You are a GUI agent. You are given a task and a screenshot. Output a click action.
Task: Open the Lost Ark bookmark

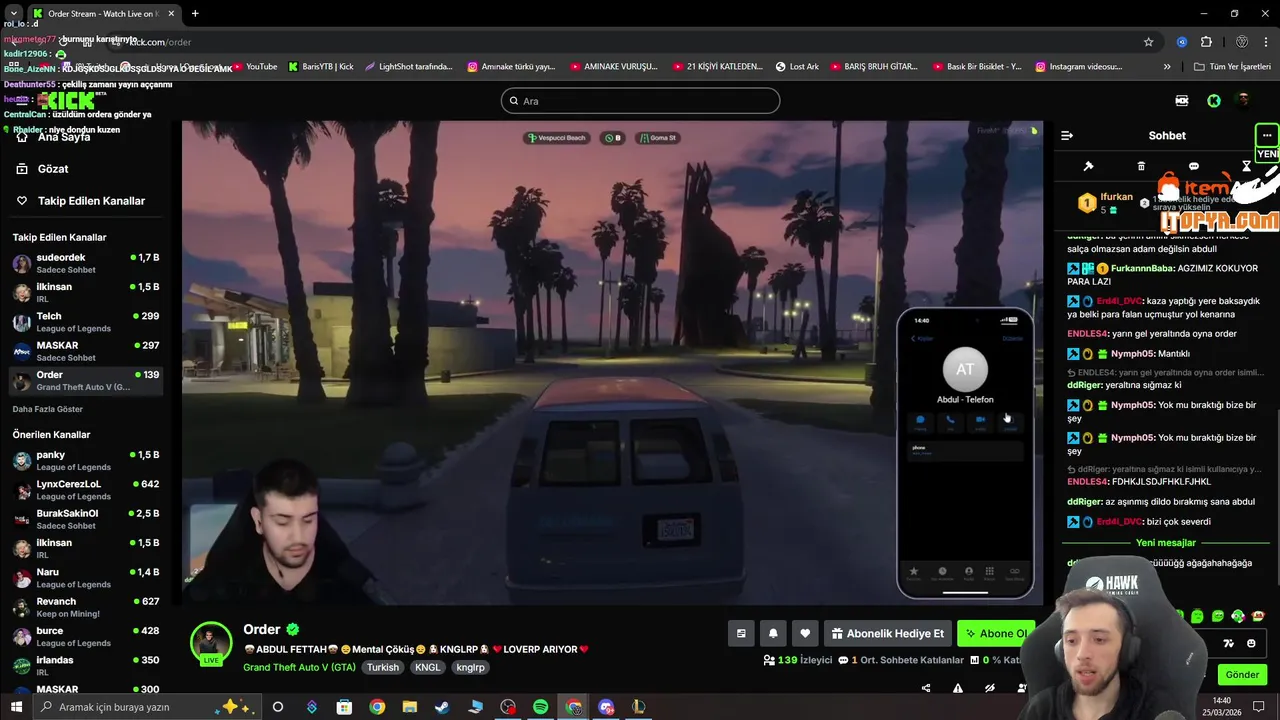797,67
